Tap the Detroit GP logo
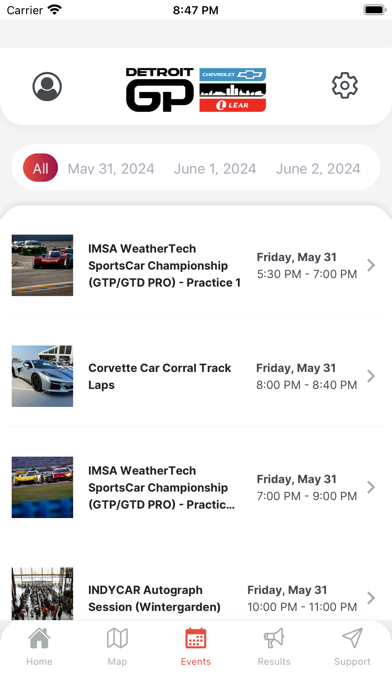 tap(196, 90)
